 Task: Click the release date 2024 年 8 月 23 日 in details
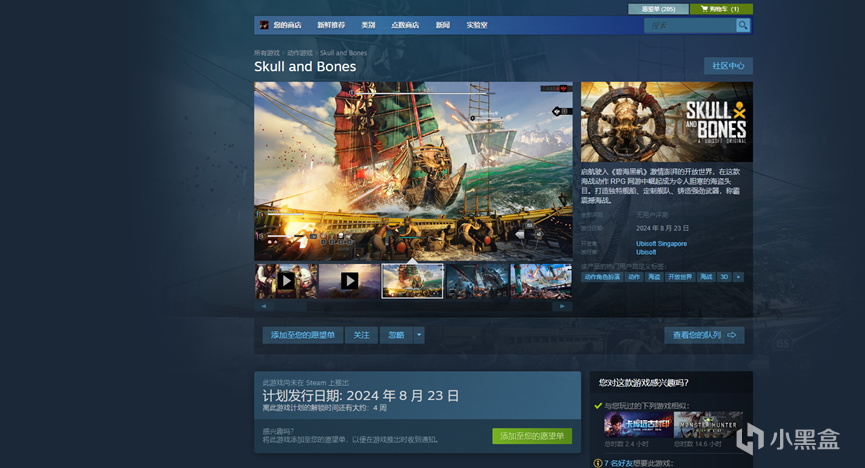coord(663,228)
